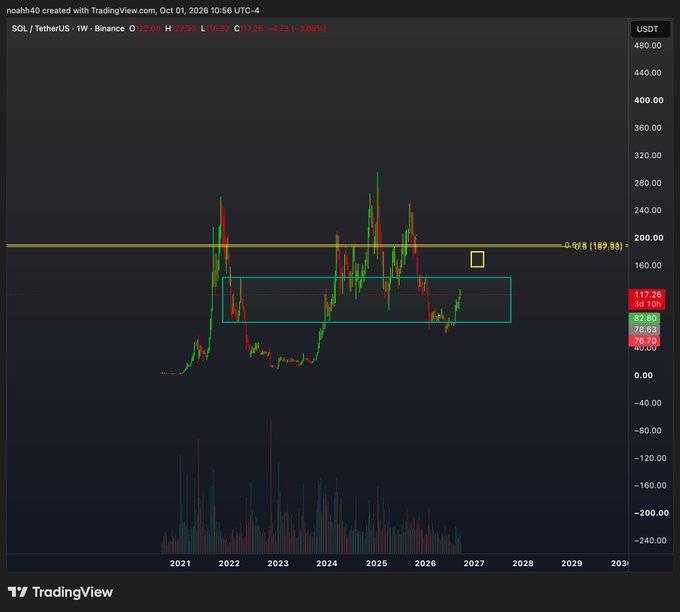The height and width of the screenshot is (612, 680).
Task: Select the SOL / TetherUS symbol title
Action: pyautogui.click(x=40, y=29)
